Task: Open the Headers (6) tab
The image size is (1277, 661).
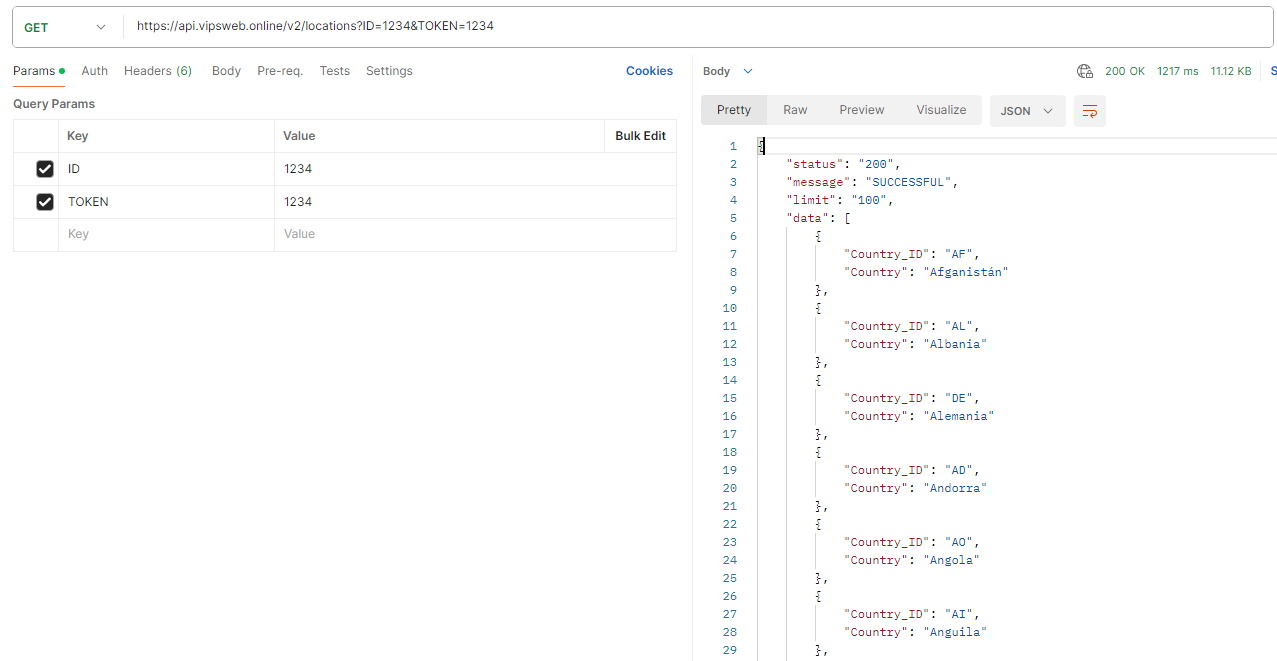Action: coord(158,71)
